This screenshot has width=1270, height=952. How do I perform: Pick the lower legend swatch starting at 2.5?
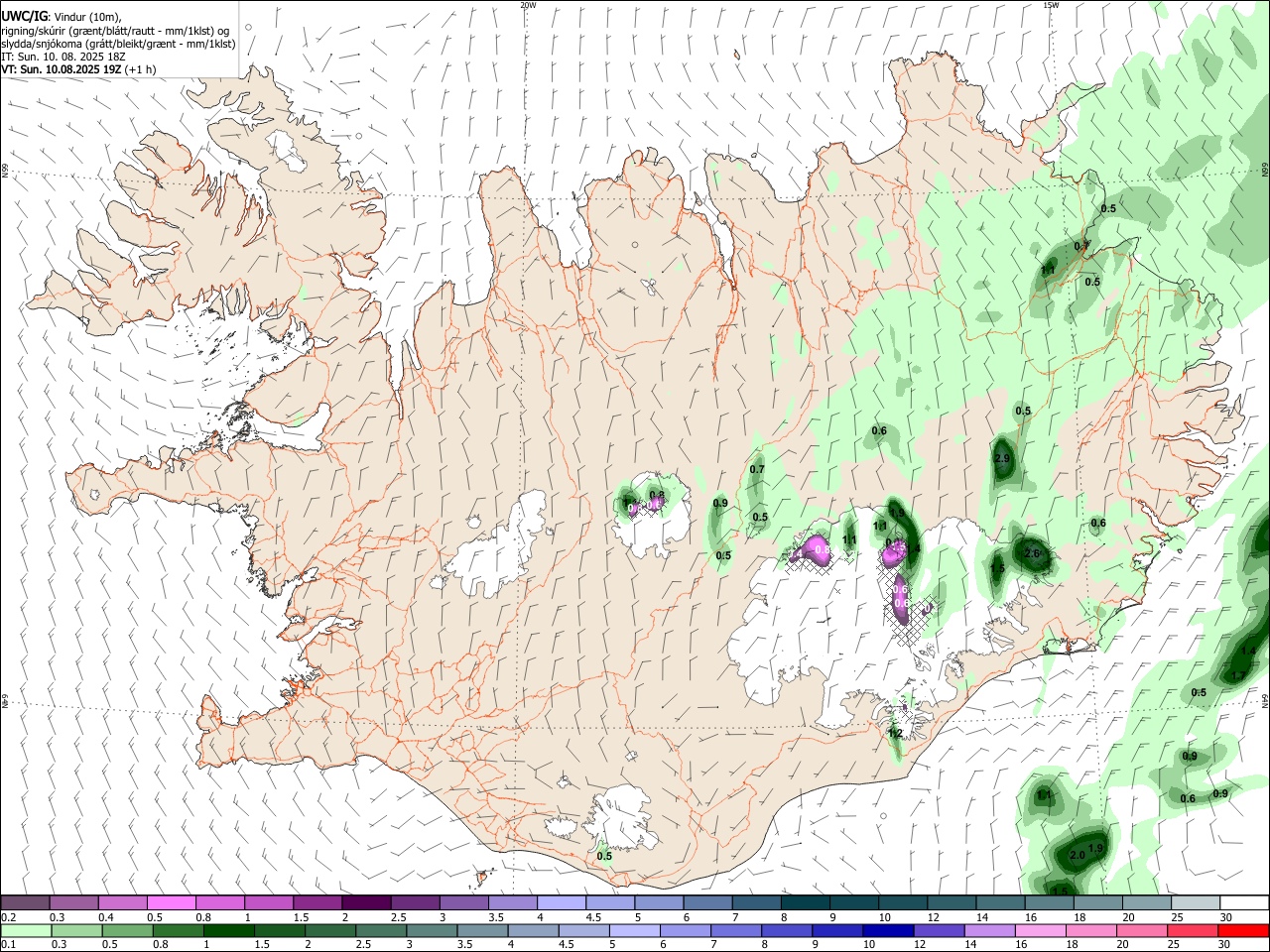(x=380, y=930)
